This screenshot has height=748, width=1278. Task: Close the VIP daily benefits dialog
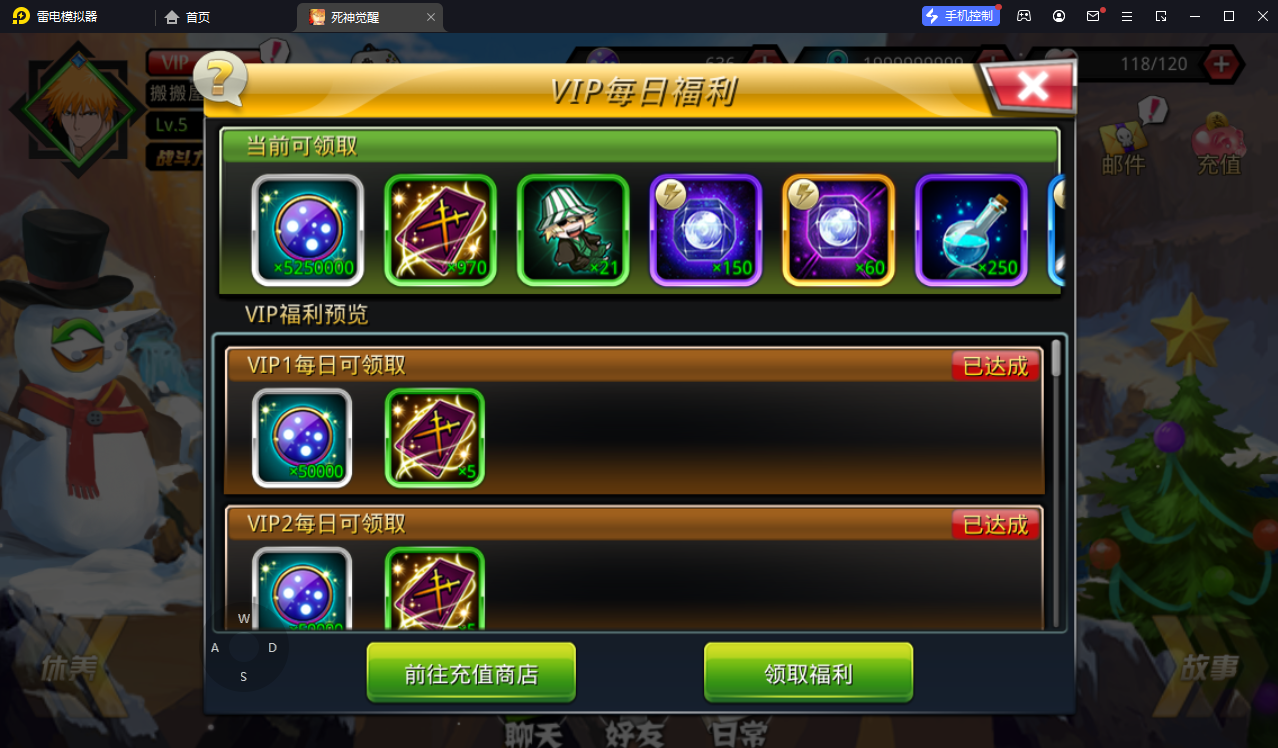1031,87
